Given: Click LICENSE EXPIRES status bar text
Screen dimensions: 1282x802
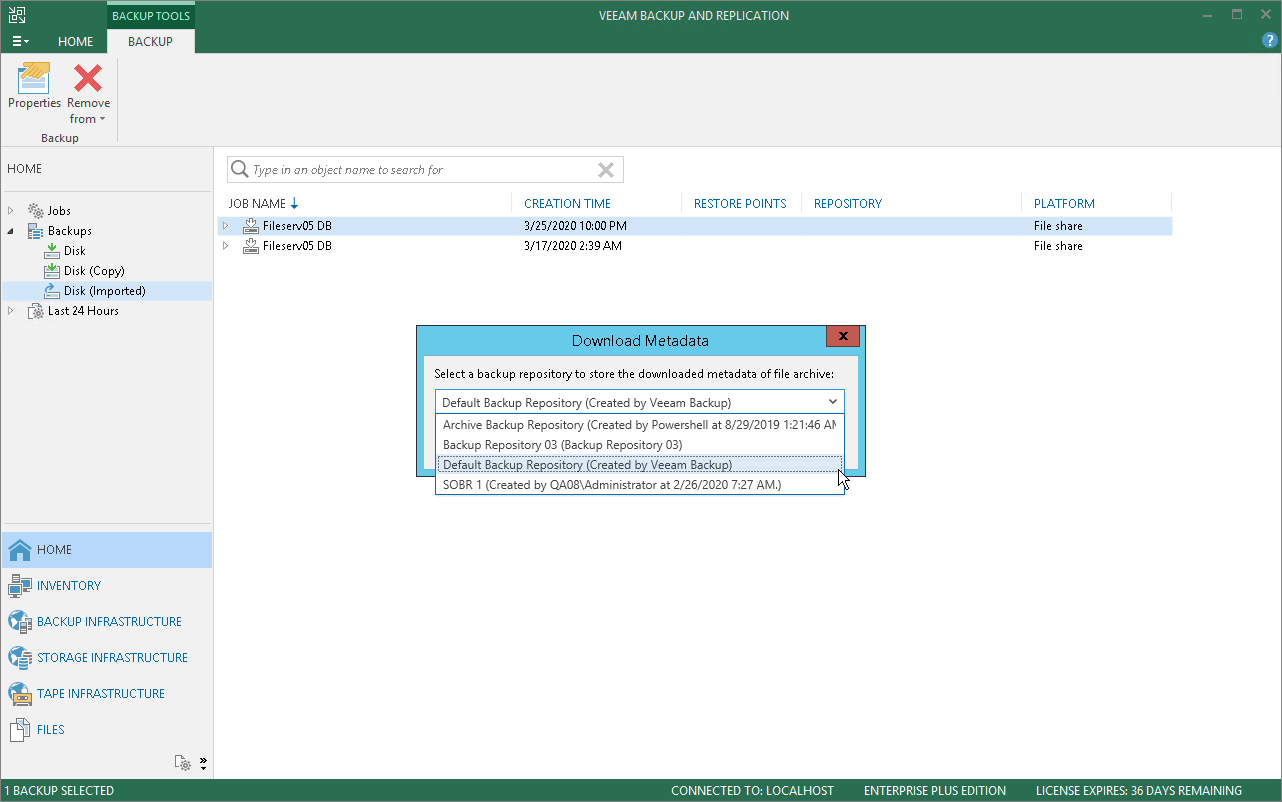Looking at the screenshot, I should 1139,791.
